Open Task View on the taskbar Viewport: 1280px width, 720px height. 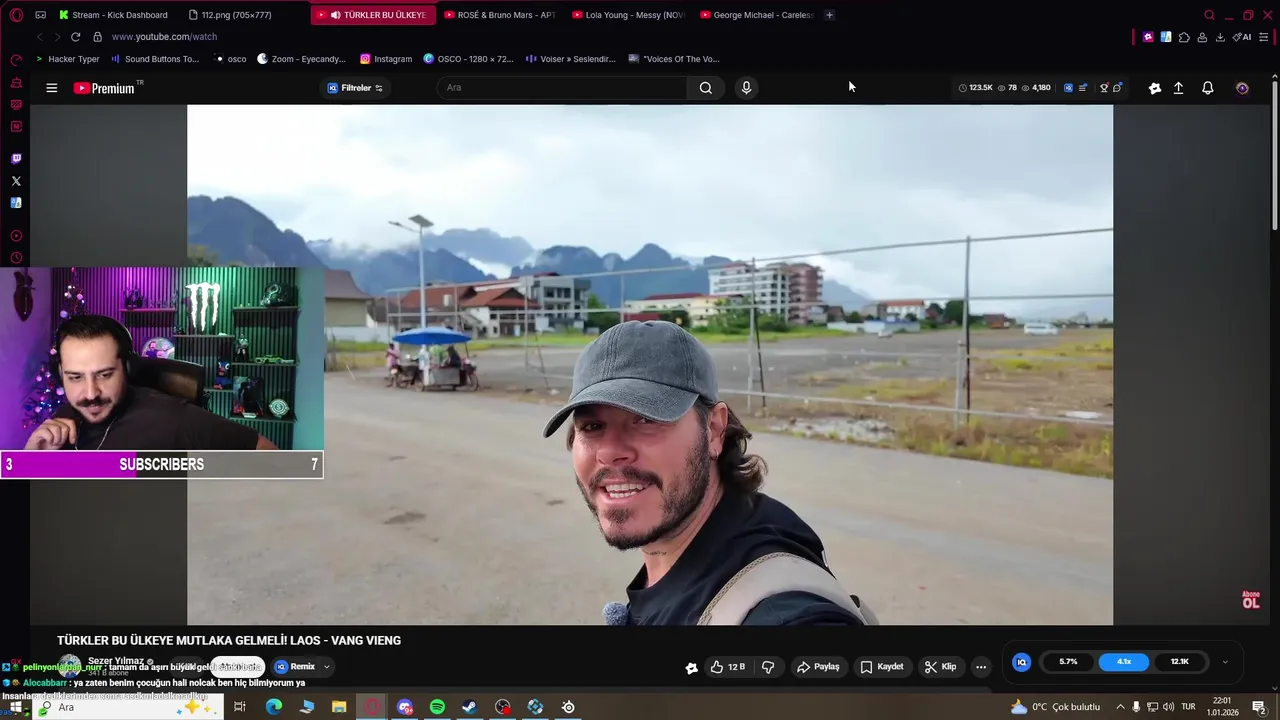click(x=240, y=707)
